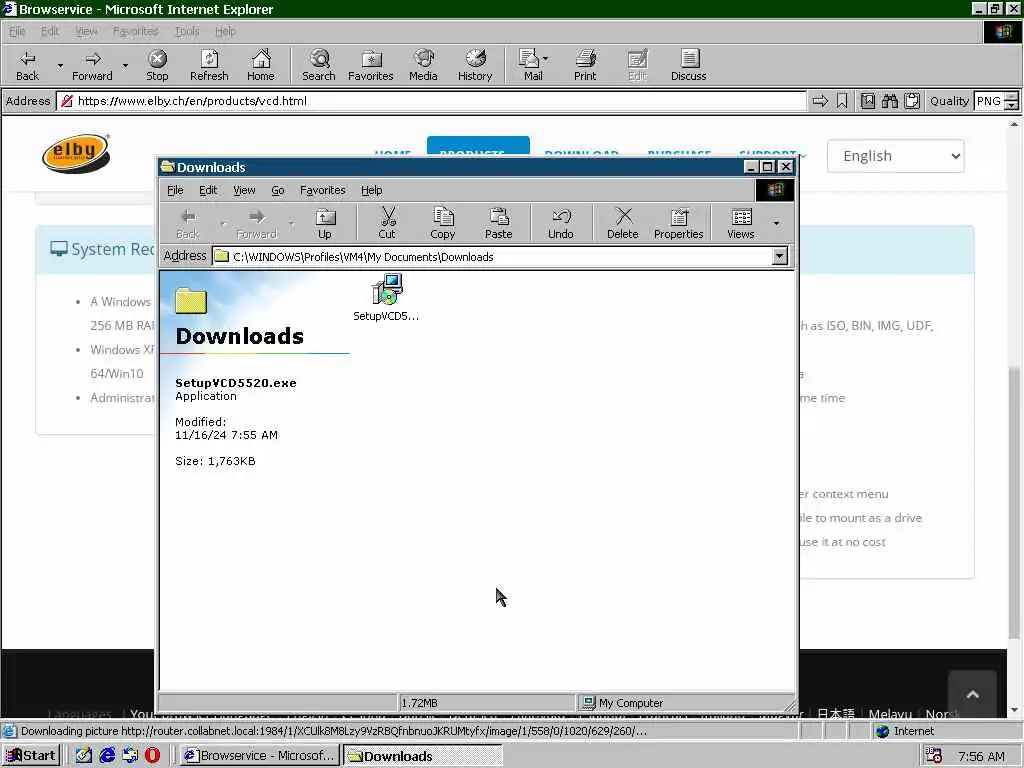Open the IE Favorites pane

point(370,65)
